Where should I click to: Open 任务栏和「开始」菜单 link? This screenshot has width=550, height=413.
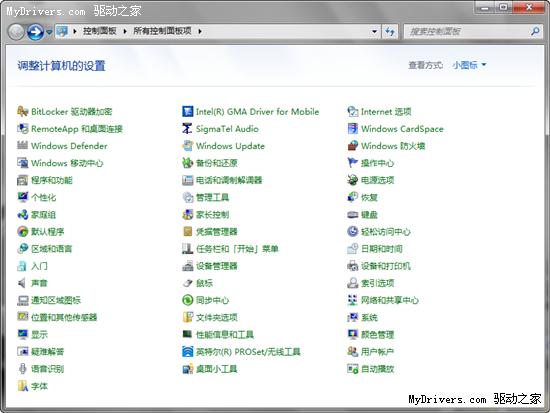click(237, 249)
